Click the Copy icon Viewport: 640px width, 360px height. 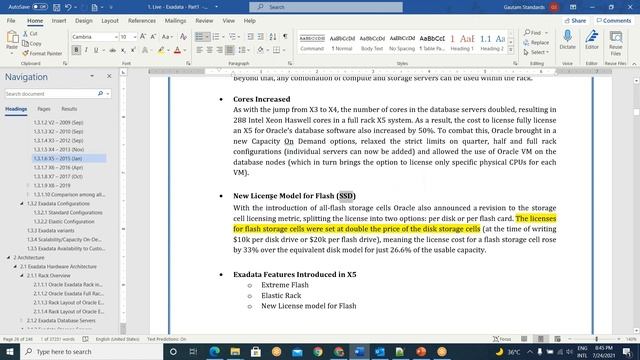[25, 43]
